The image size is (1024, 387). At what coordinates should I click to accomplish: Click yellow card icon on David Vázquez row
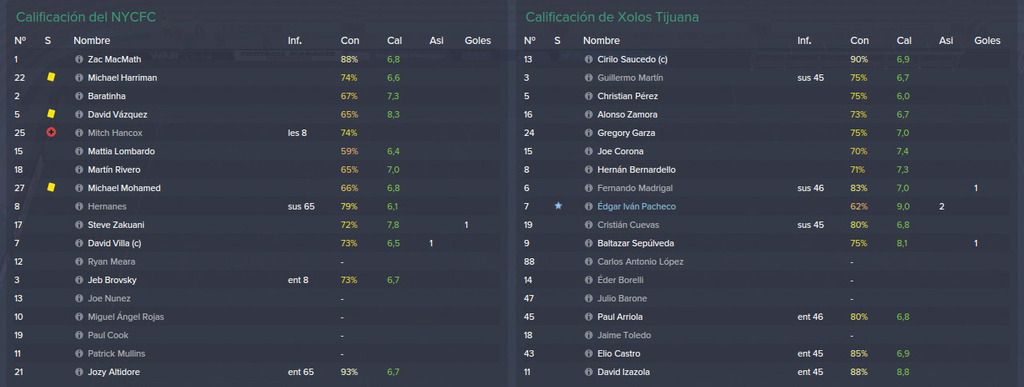tap(51, 114)
